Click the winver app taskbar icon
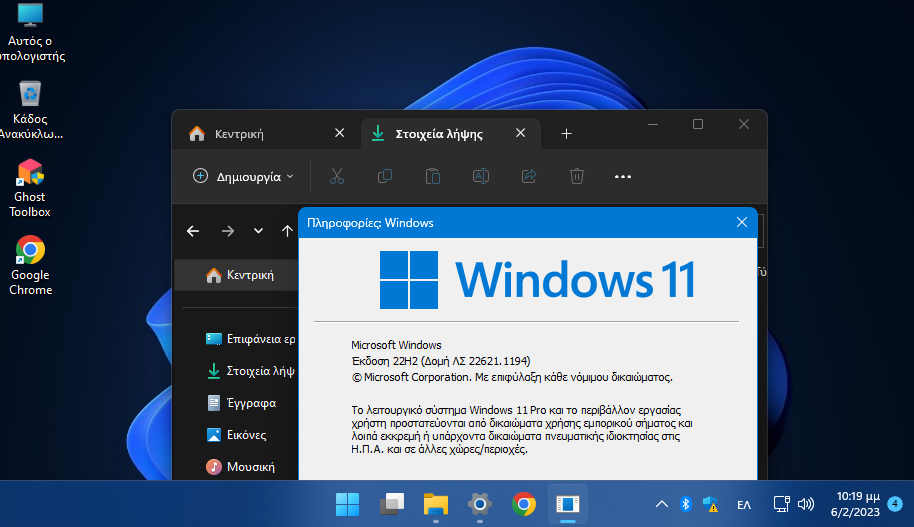 568,504
